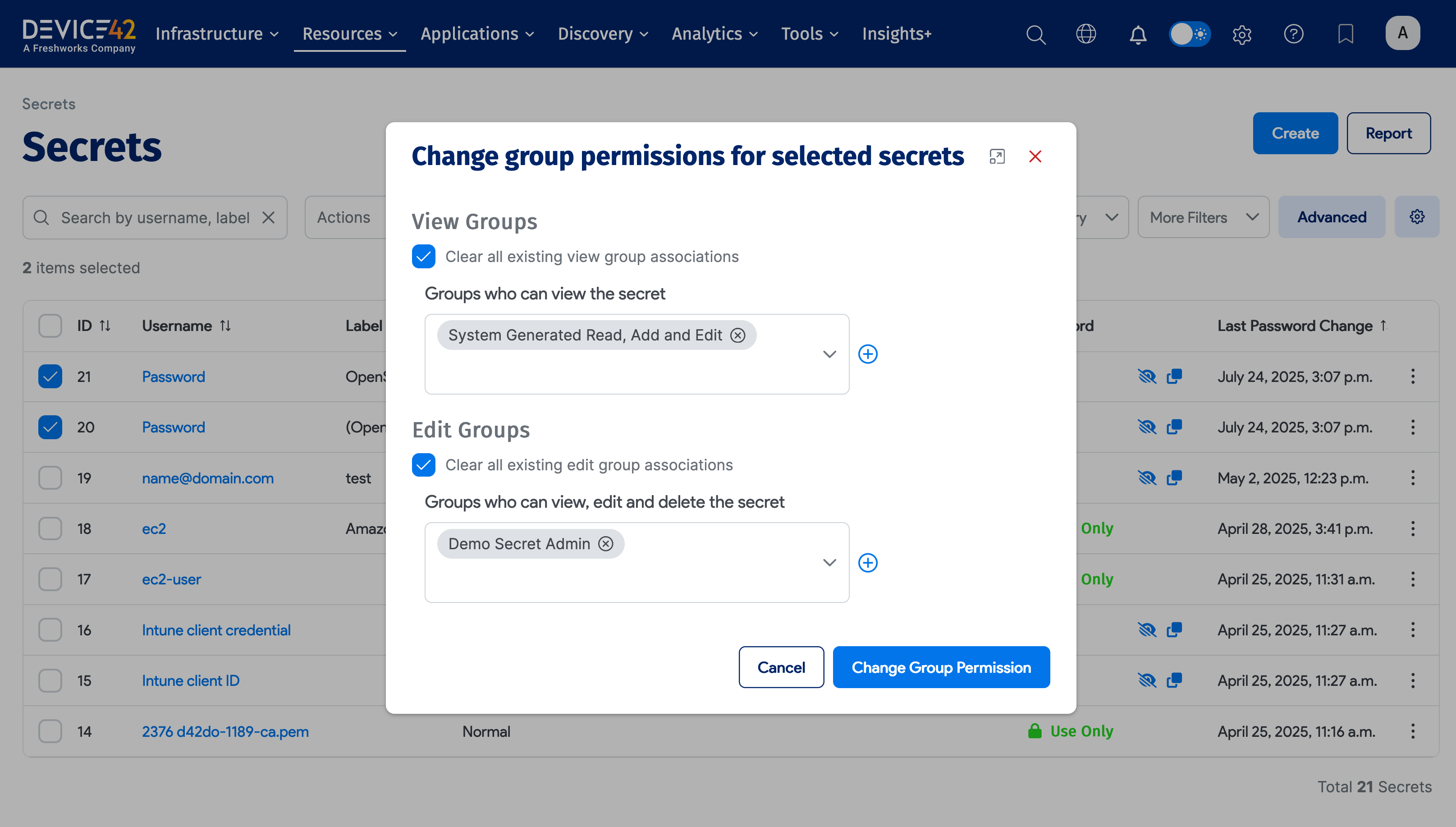
Task: Remove the System Generated Read, Add and Edit chip
Action: (x=737, y=335)
